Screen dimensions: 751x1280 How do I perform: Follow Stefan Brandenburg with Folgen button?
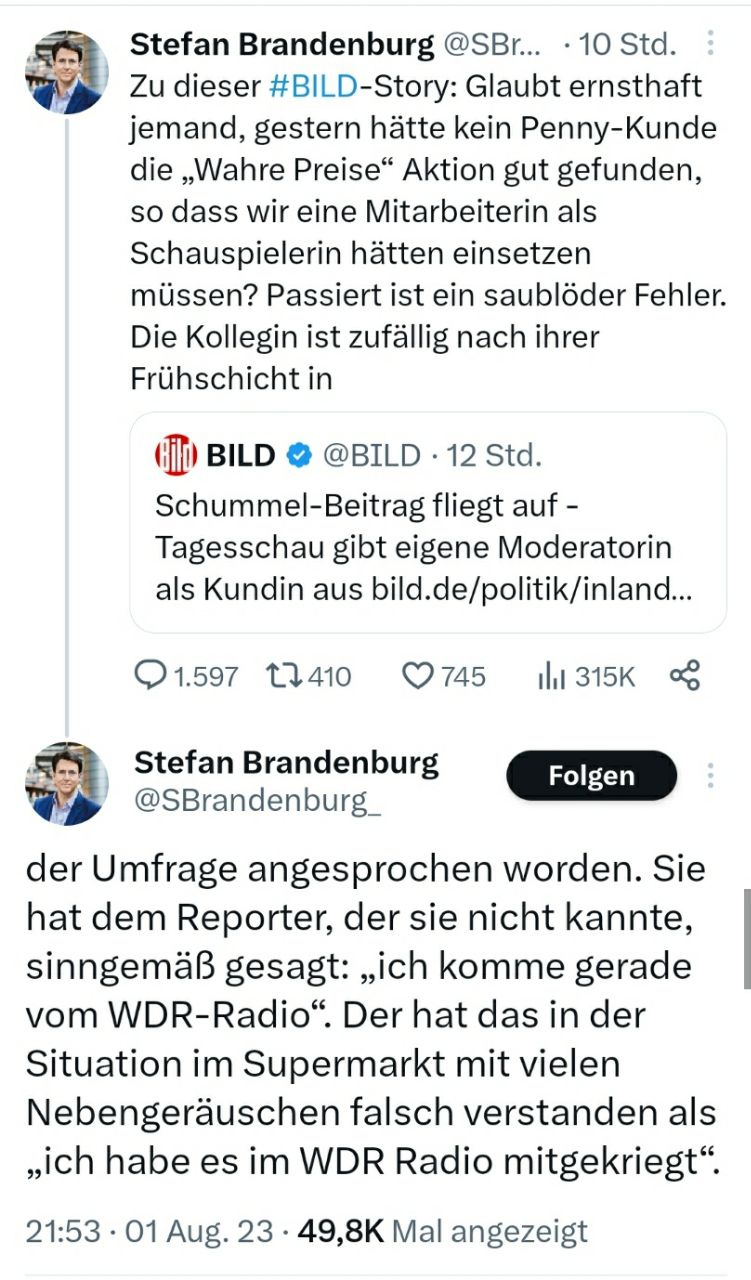coord(591,776)
